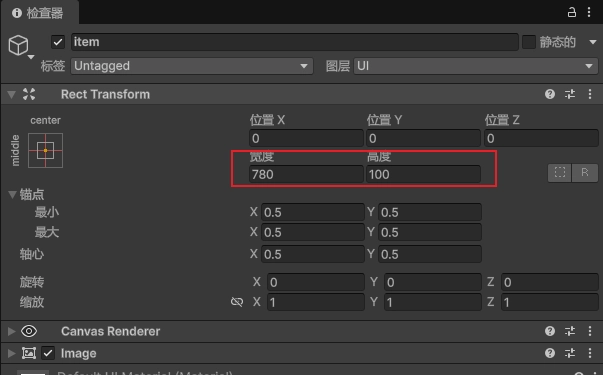
Task: Open Canvas Renderer help icon
Action: click(550, 331)
